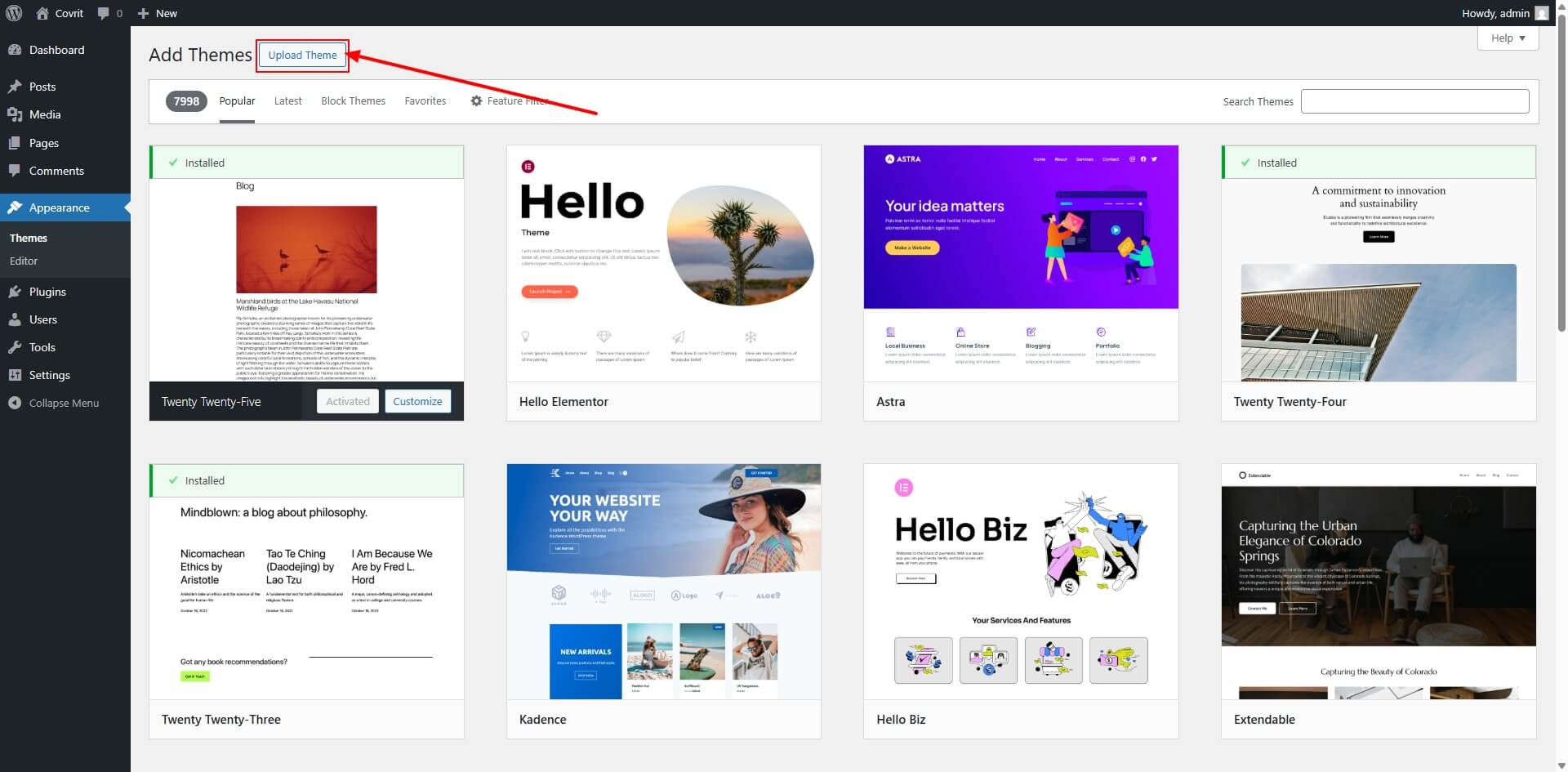Expand the Help dropdown panel
Image resolution: width=1568 pixels, height=772 pixels.
tap(1508, 38)
